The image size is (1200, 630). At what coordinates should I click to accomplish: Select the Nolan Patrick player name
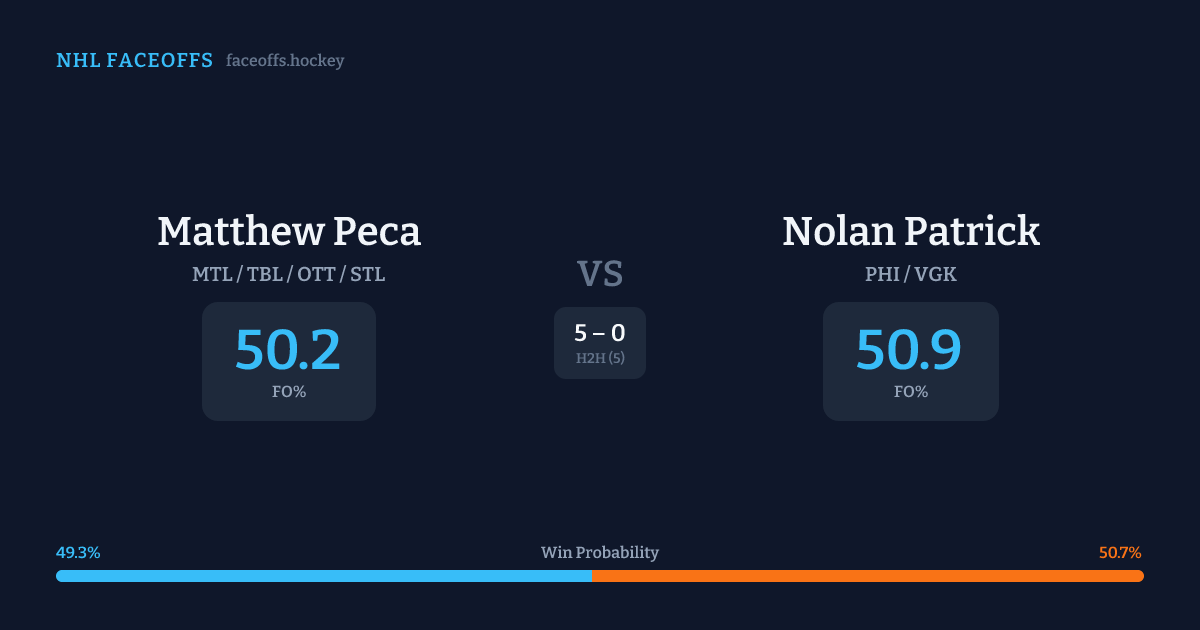911,231
